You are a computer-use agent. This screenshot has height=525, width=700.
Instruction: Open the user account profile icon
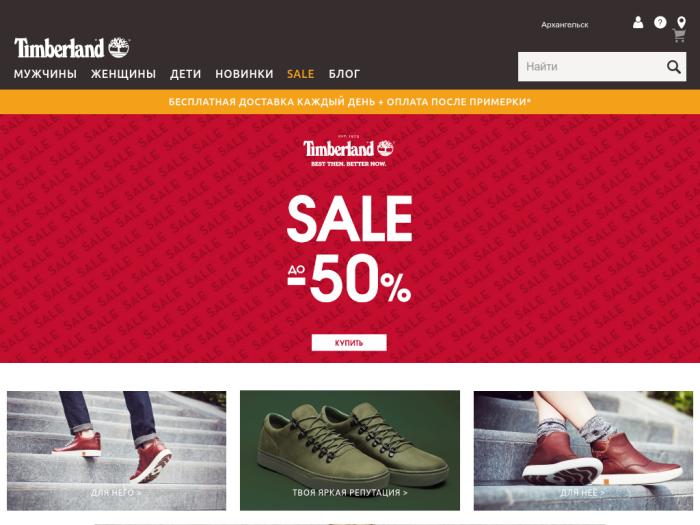(638, 22)
